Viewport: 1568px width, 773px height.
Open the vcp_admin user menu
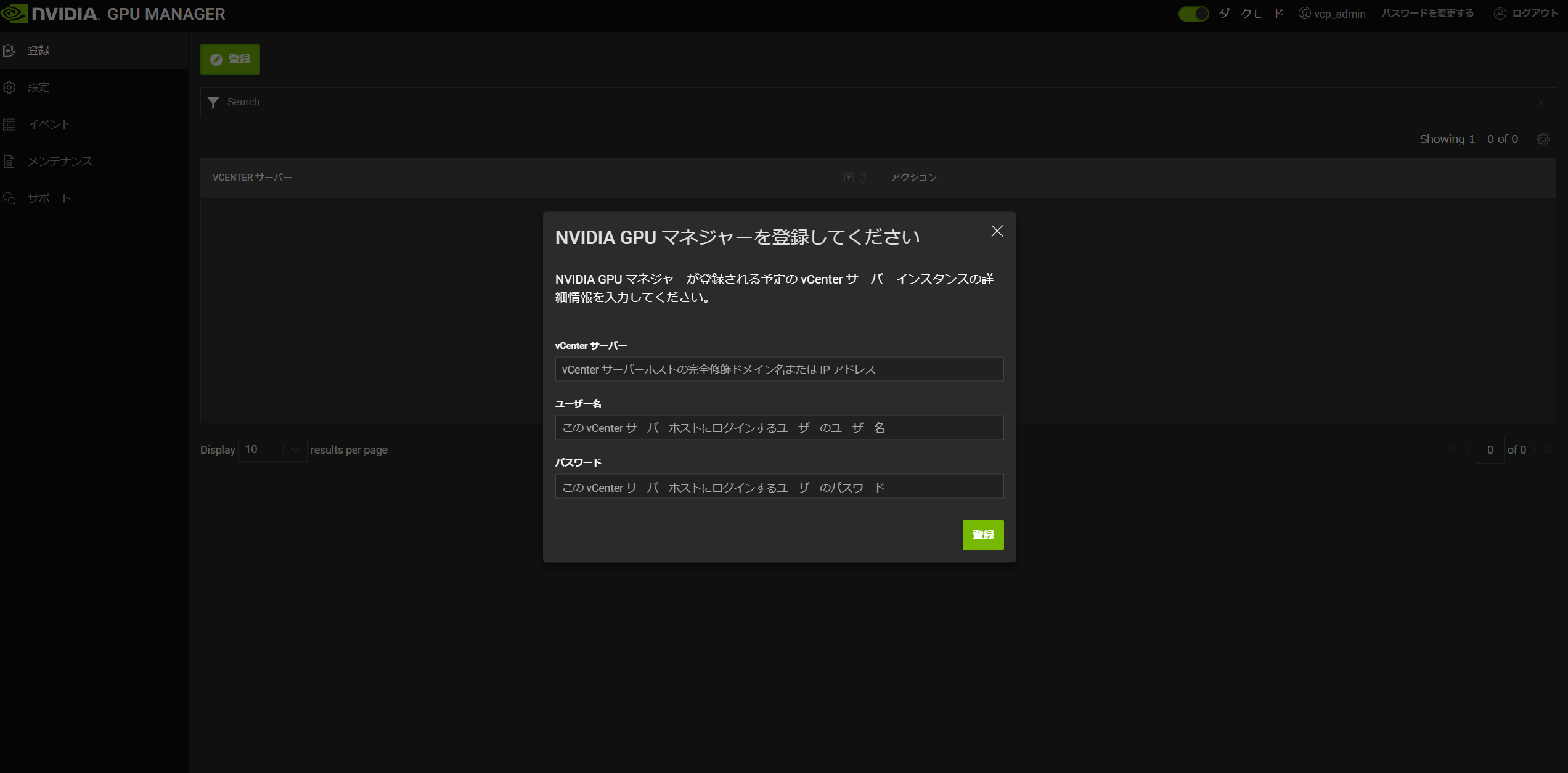[1332, 14]
